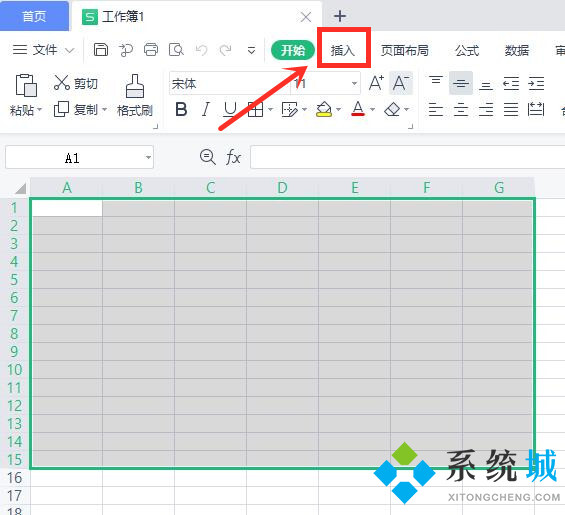The image size is (565, 515).
Task: Align text left
Action: click(436, 109)
